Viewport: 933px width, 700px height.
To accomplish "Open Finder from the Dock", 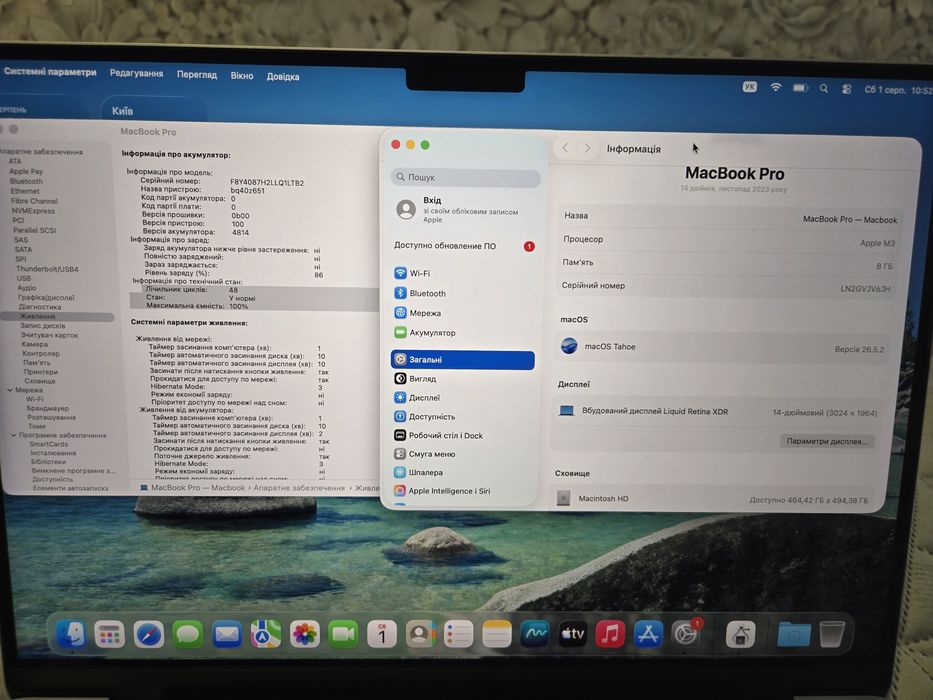I will click(71, 633).
